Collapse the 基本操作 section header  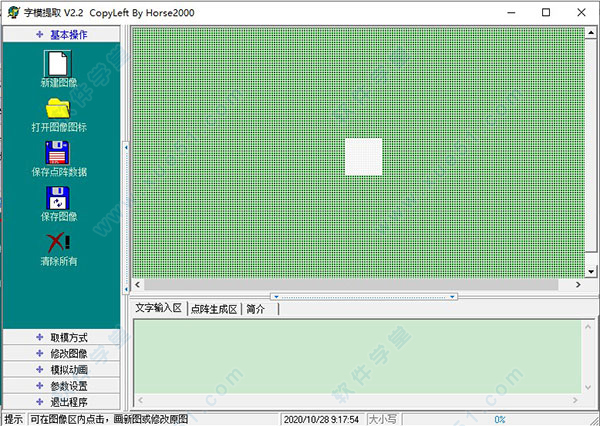click(x=61, y=34)
